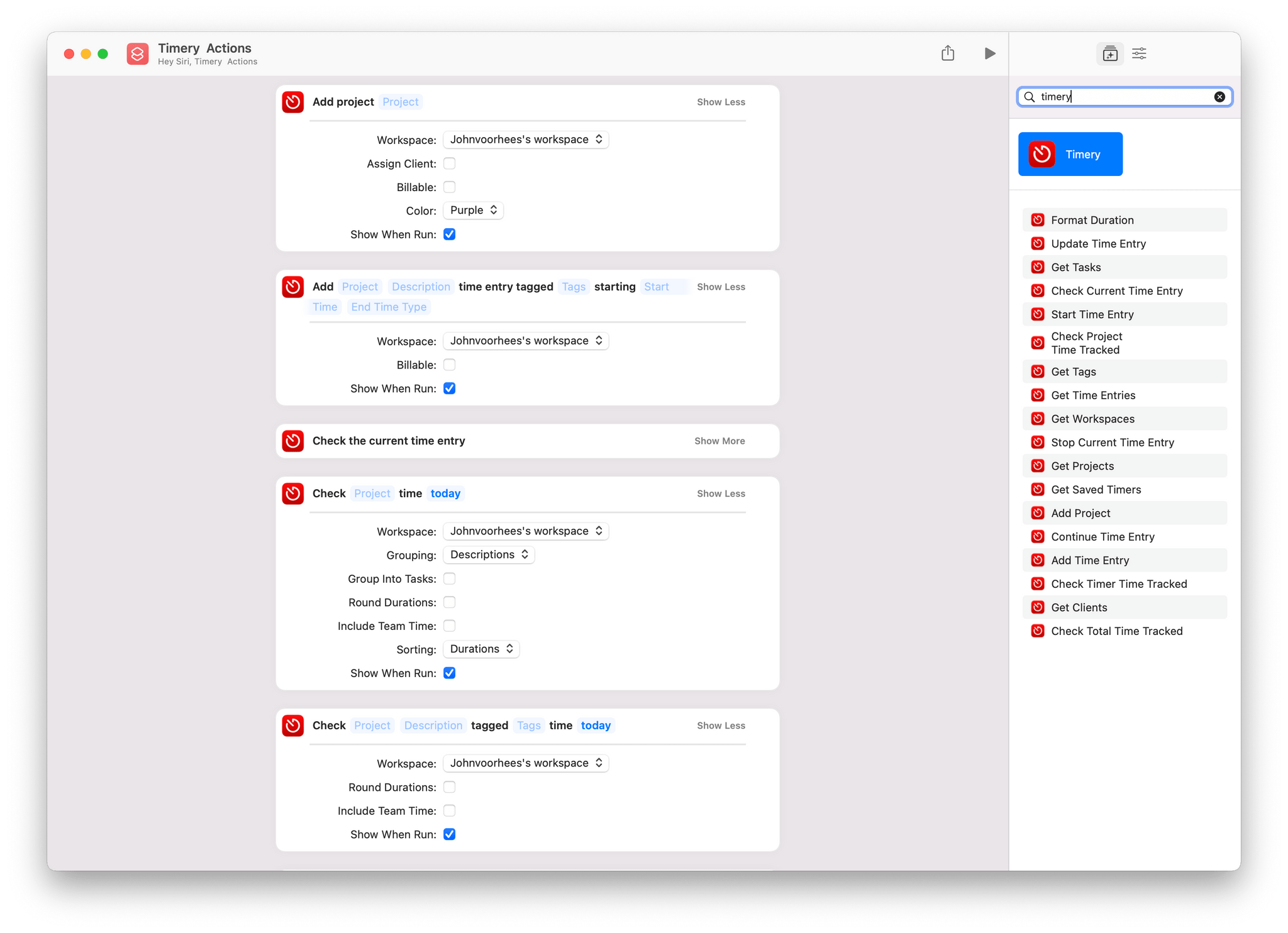Click Project token in Add project action
The width and height of the screenshot is (1288, 933).
point(400,102)
